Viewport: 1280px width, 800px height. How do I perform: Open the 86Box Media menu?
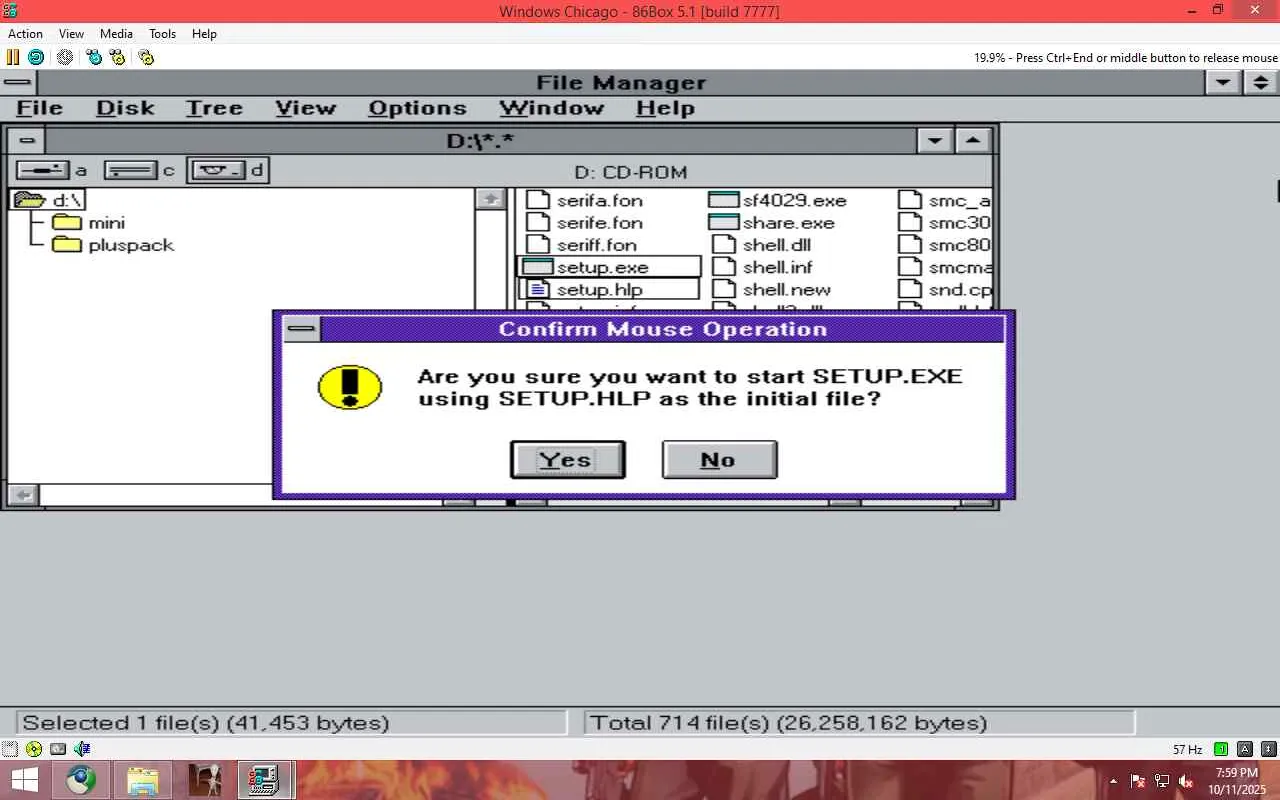point(116,34)
